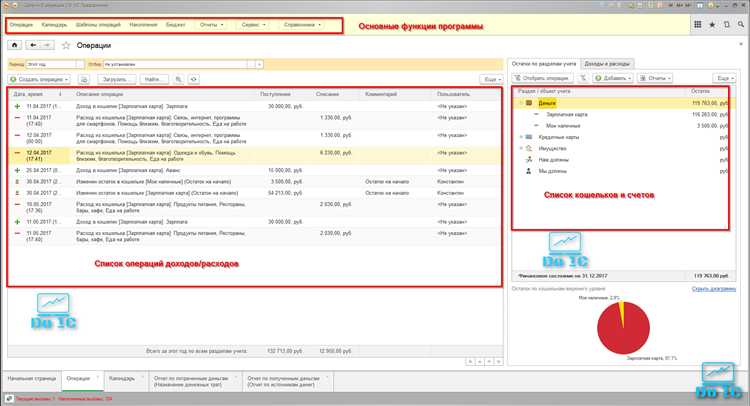Expand the Кредитные карты tree section
The image size is (750, 406).
(521, 137)
